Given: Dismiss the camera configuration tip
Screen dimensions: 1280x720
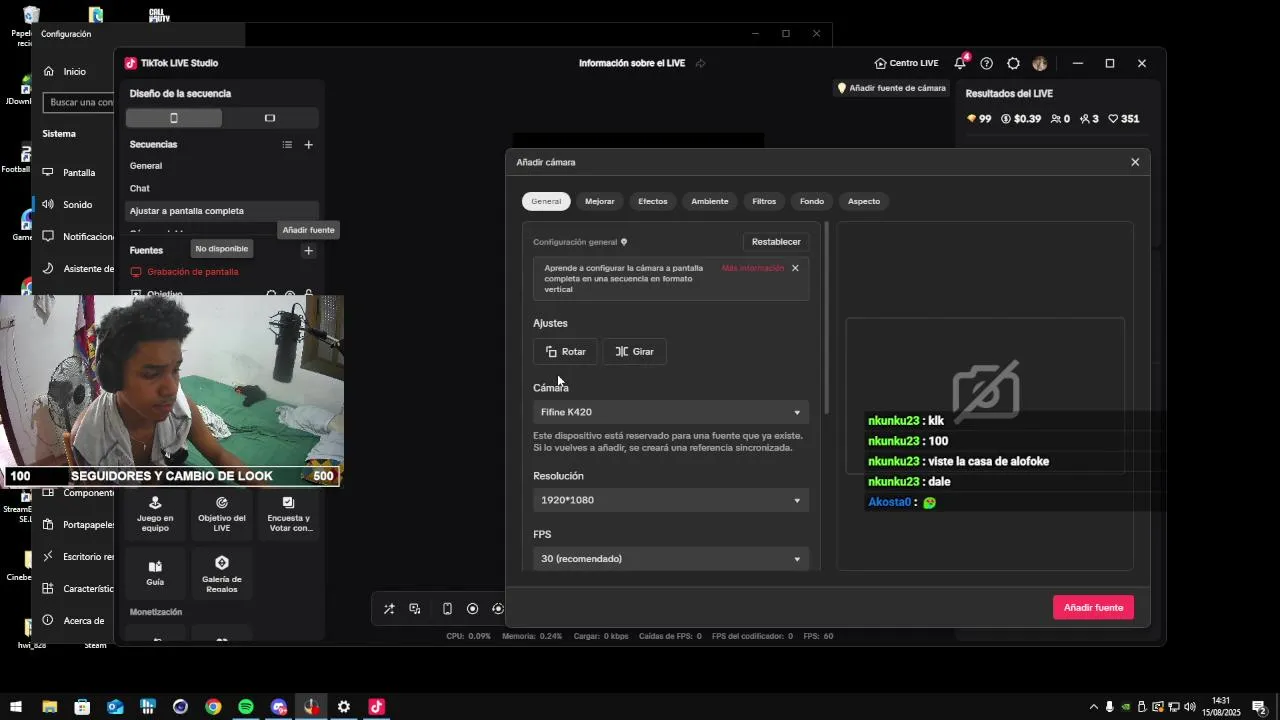Looking at the screenshot, I should [796, 268].
